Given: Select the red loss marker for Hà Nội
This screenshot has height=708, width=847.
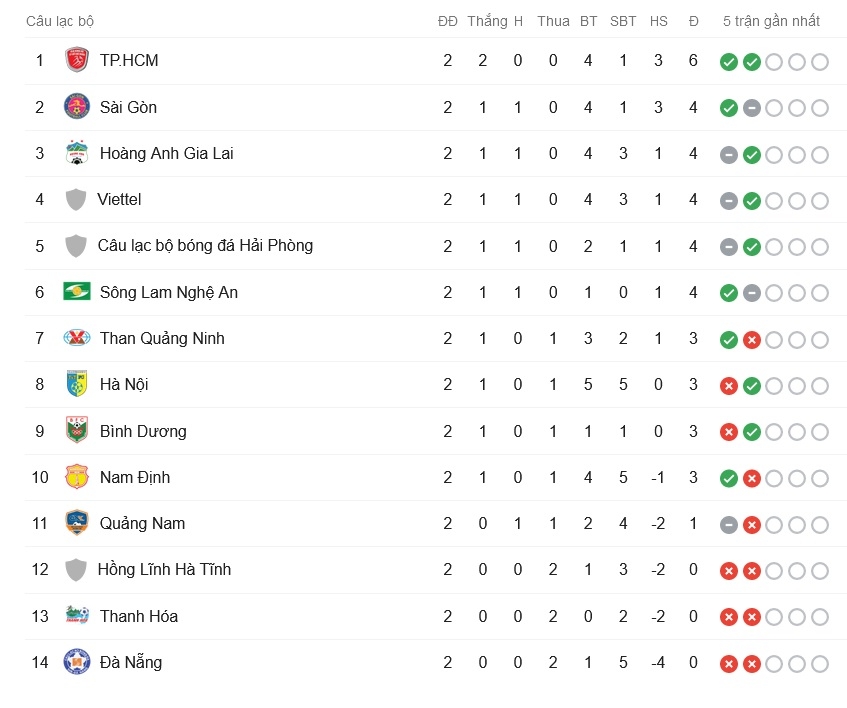Looking at the screenshot, I should point(729,385).
